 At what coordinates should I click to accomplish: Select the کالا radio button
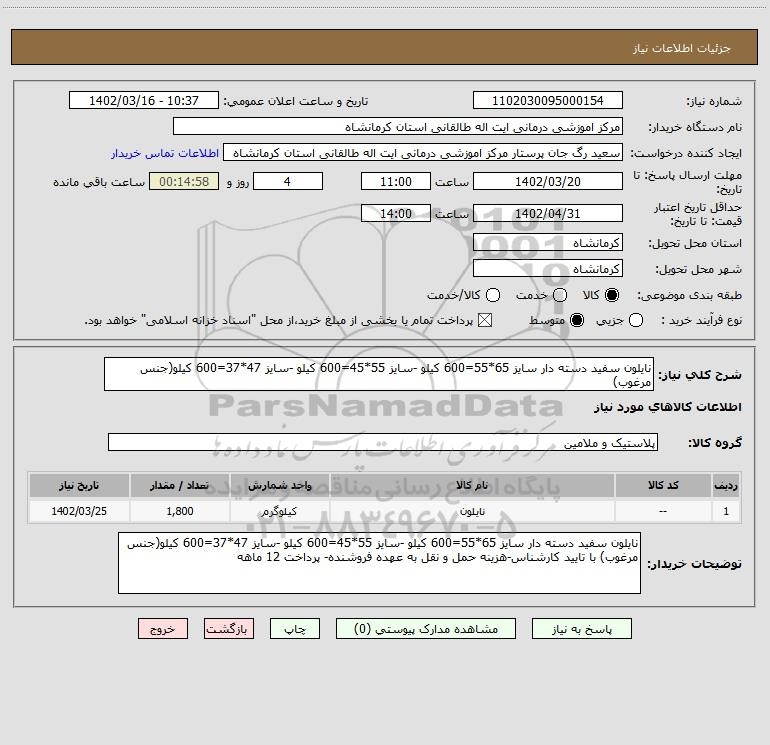tap(612, 295)
